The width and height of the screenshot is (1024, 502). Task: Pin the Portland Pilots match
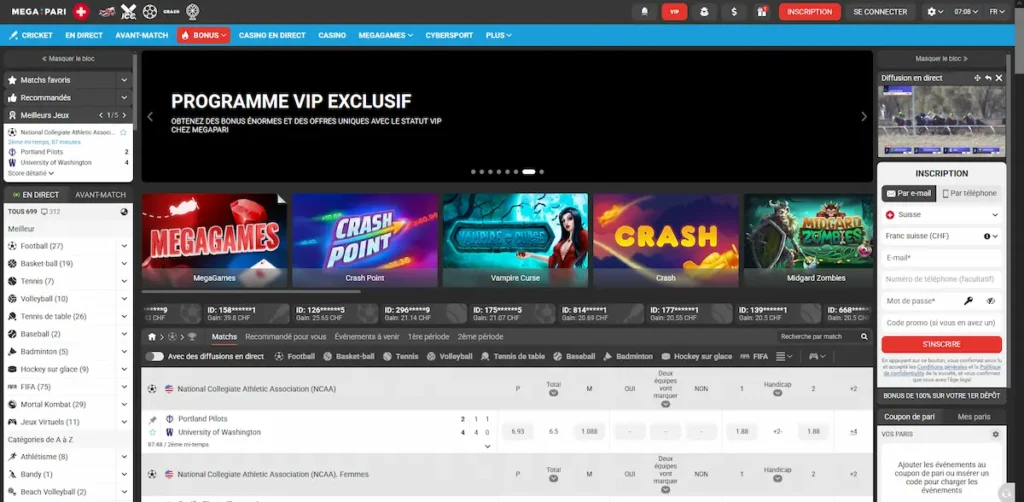[153, 419]
